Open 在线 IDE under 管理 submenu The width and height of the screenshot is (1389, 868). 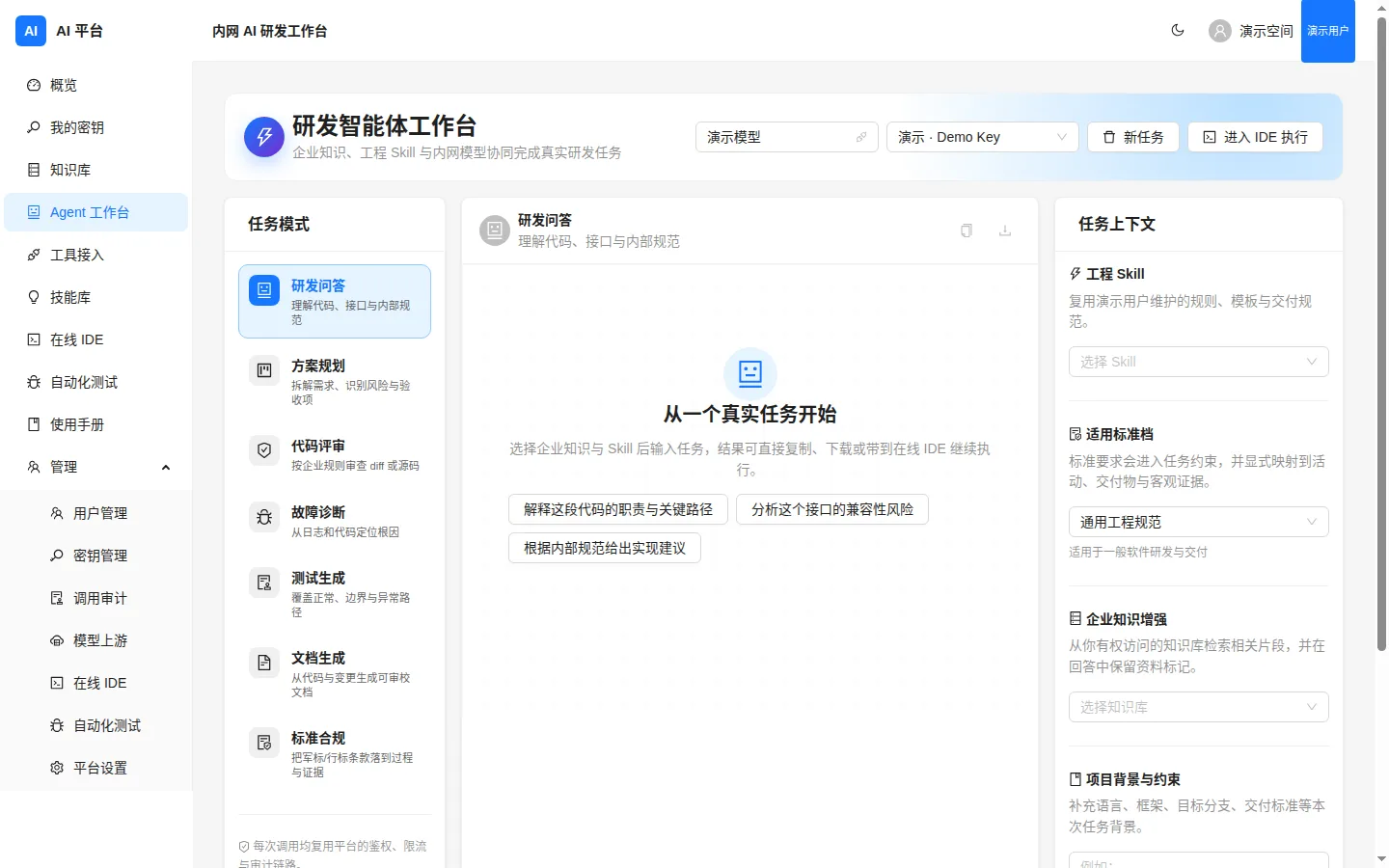(x=95, y=683)
